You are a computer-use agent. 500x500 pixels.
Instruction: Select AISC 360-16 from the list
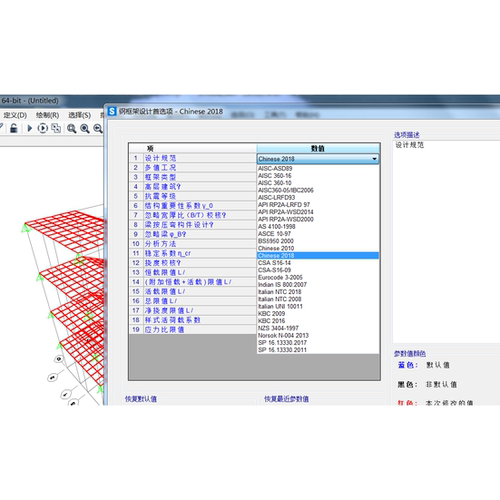coord(318,176)
